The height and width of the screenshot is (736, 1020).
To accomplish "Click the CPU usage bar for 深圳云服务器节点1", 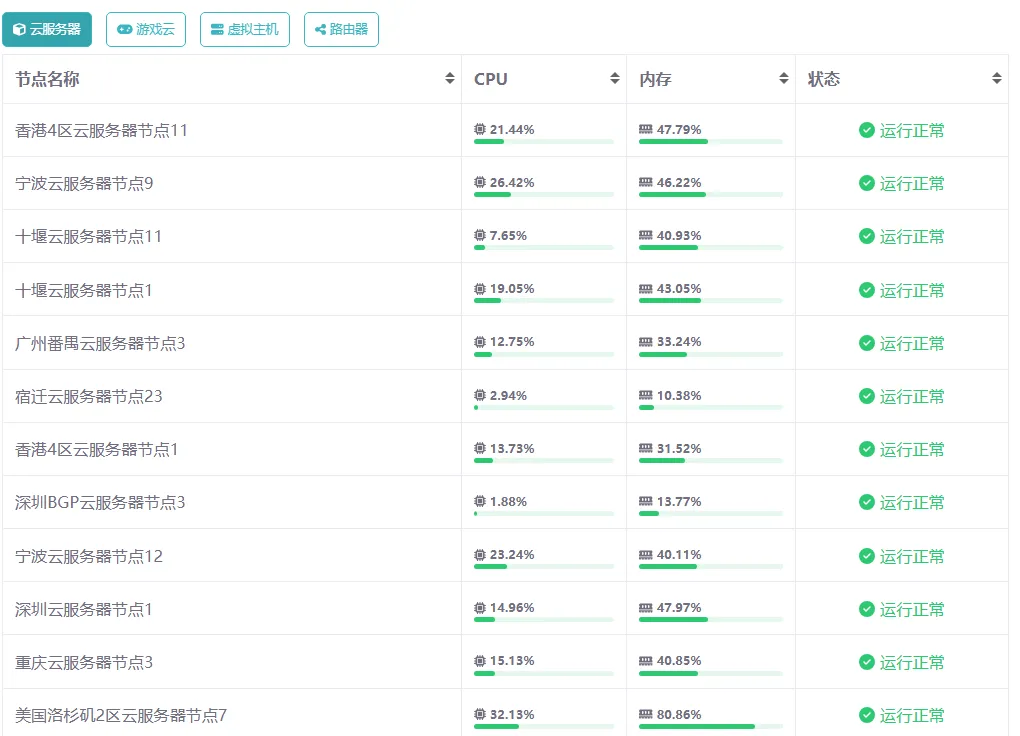I will (543, 620).
